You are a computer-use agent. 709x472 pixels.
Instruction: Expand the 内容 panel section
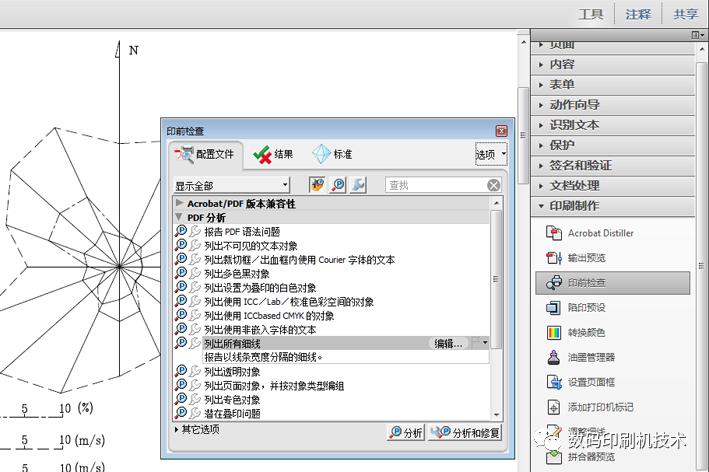click(613, 65)
